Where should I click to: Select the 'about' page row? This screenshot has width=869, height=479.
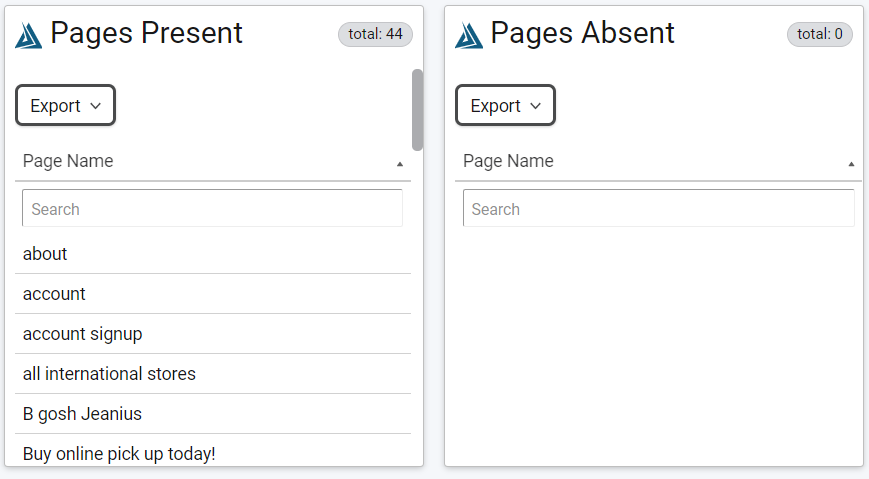tap(213, 254)
